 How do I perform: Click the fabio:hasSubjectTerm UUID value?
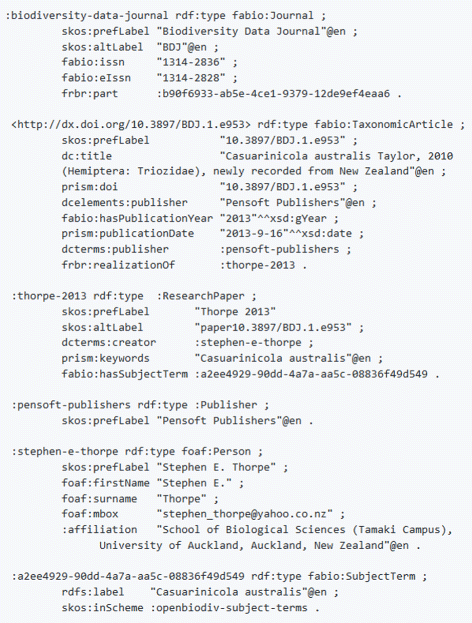tap(311, 374)
